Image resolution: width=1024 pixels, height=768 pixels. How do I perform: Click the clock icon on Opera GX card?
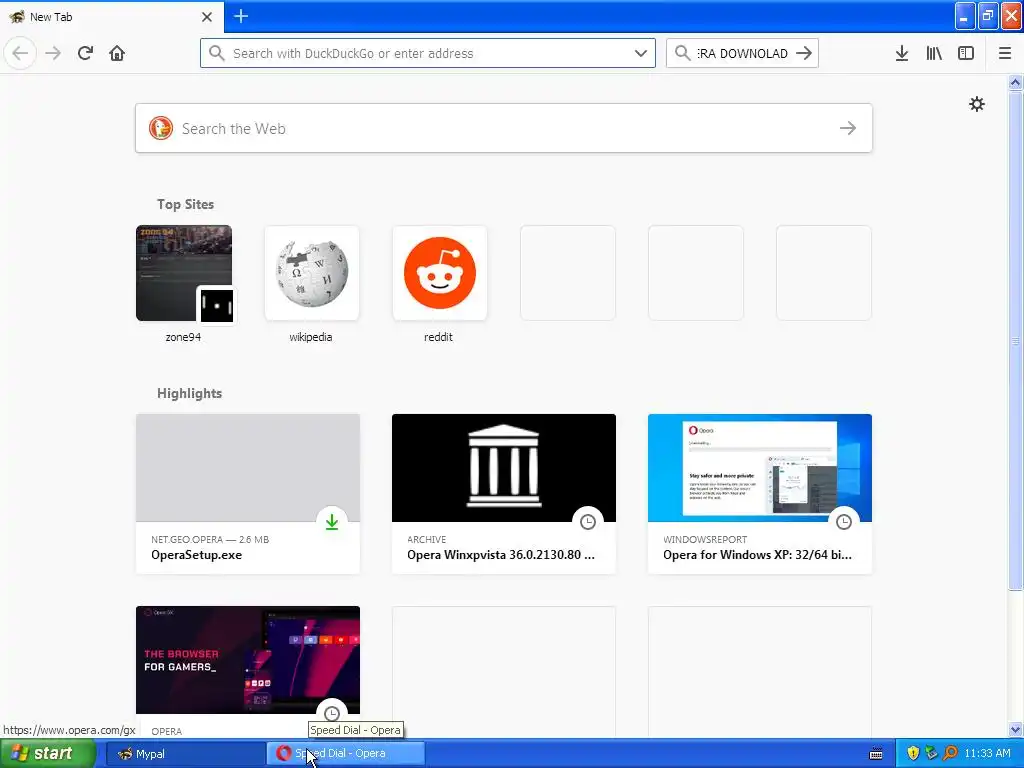332,713
